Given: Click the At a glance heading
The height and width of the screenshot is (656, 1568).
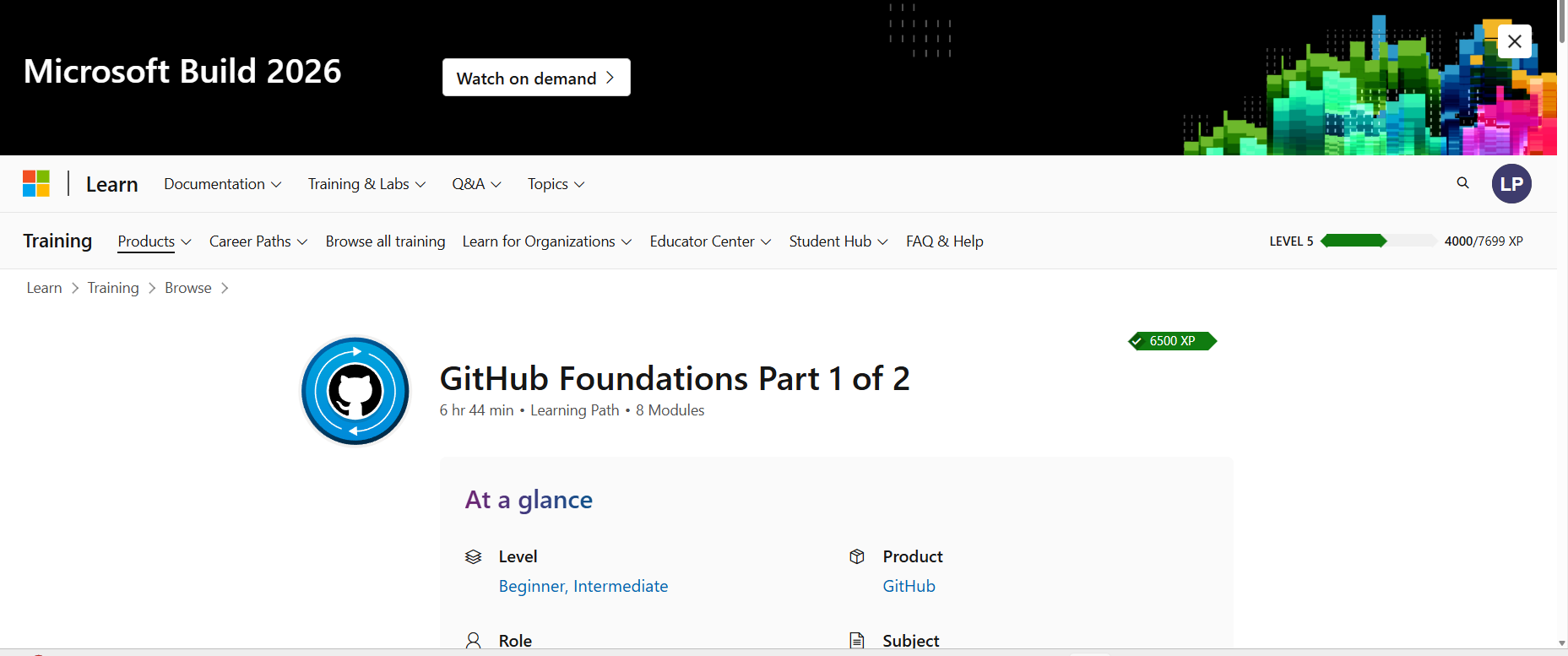Looking at the screenshot, I should (x=529, y=500).
